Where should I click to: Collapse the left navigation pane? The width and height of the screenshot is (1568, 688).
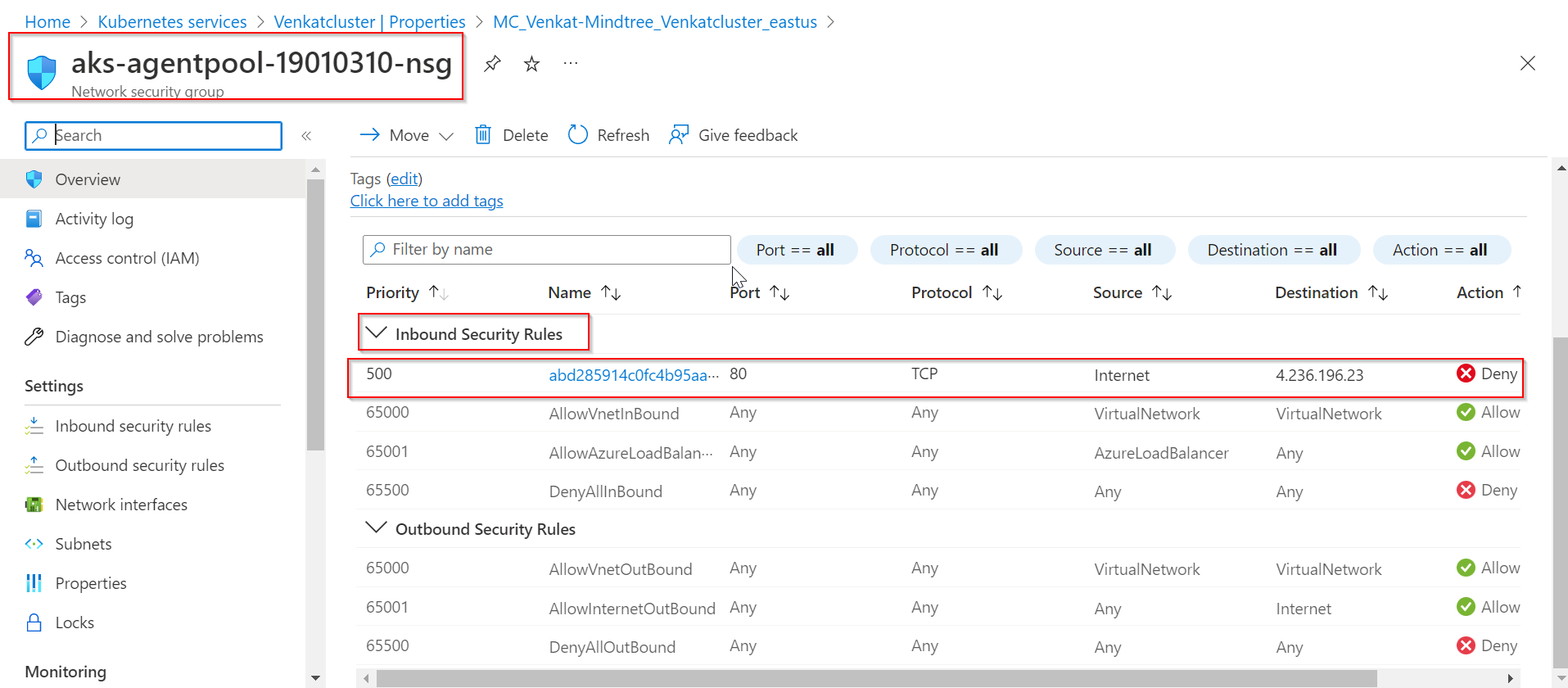pyautogui.click(x=306, y=136)
